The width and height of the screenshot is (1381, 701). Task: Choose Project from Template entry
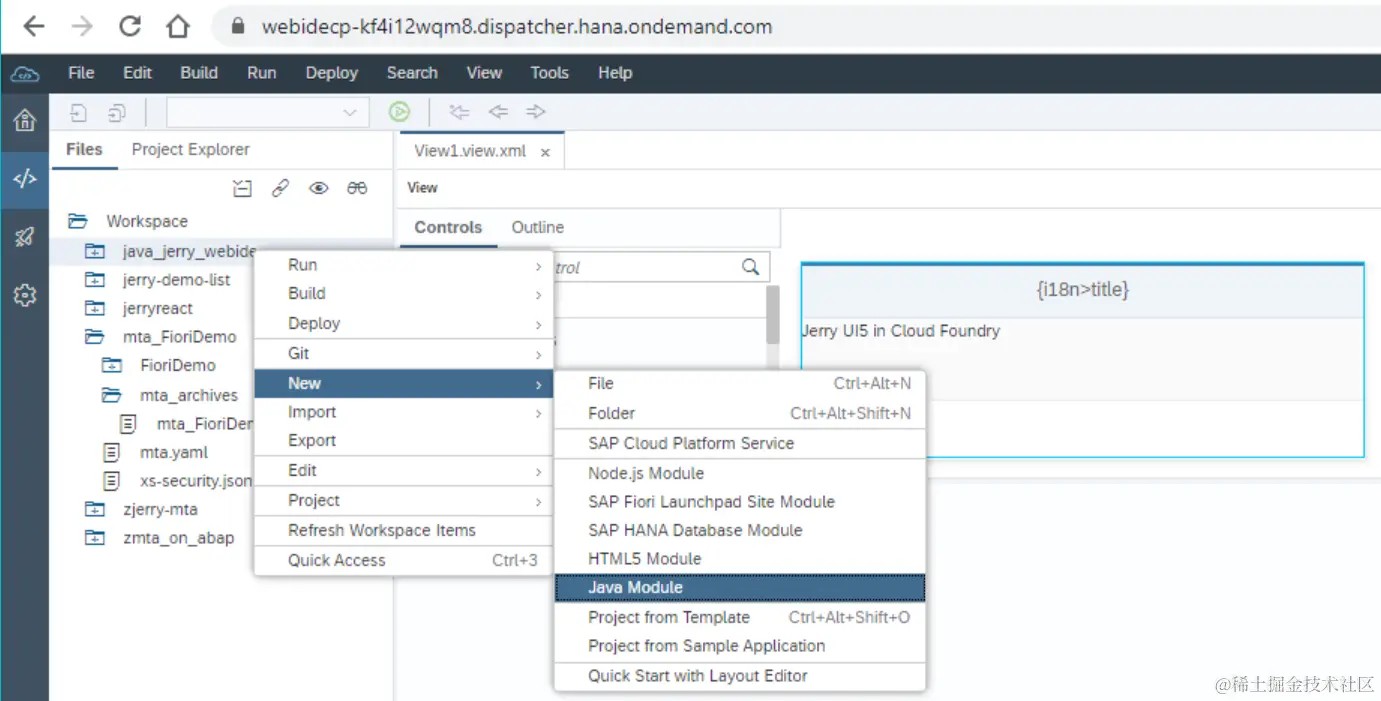(x=740, y=617)
